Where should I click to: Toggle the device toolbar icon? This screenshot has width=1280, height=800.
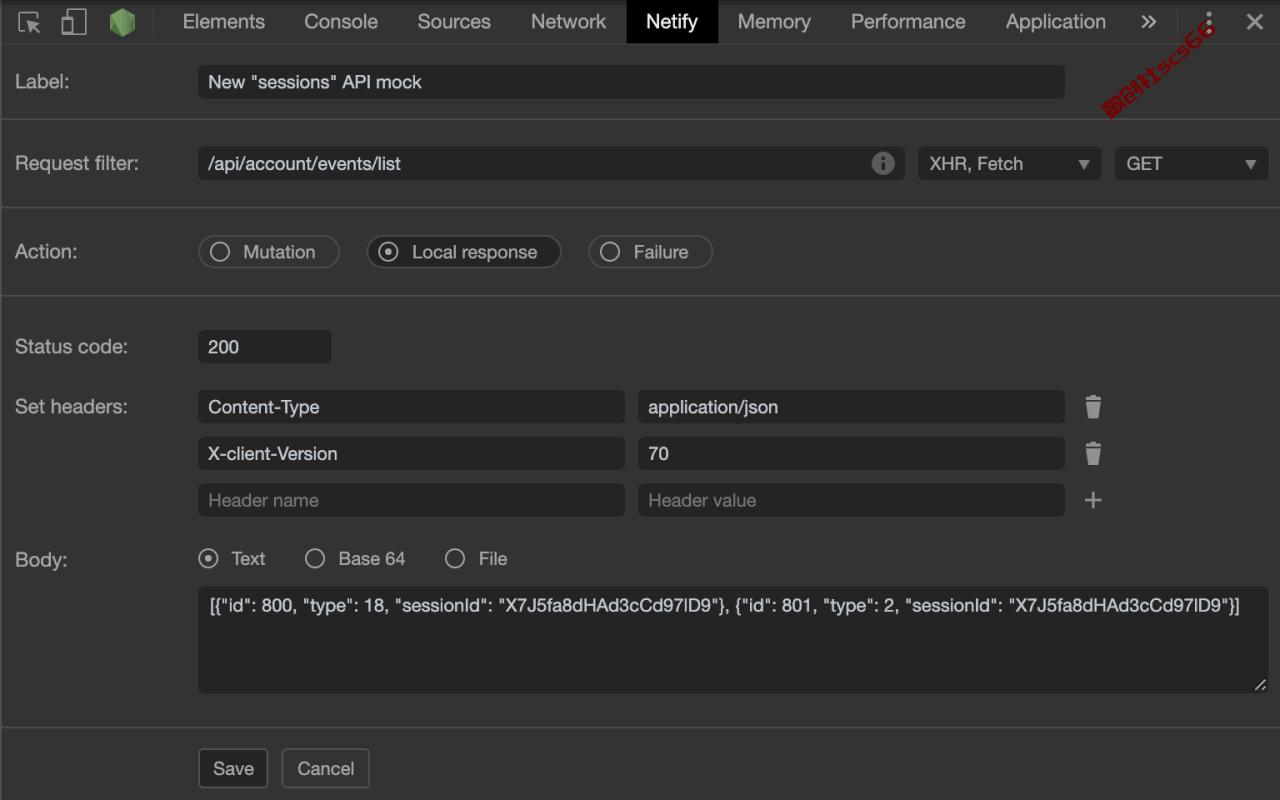tap(74, 22)
